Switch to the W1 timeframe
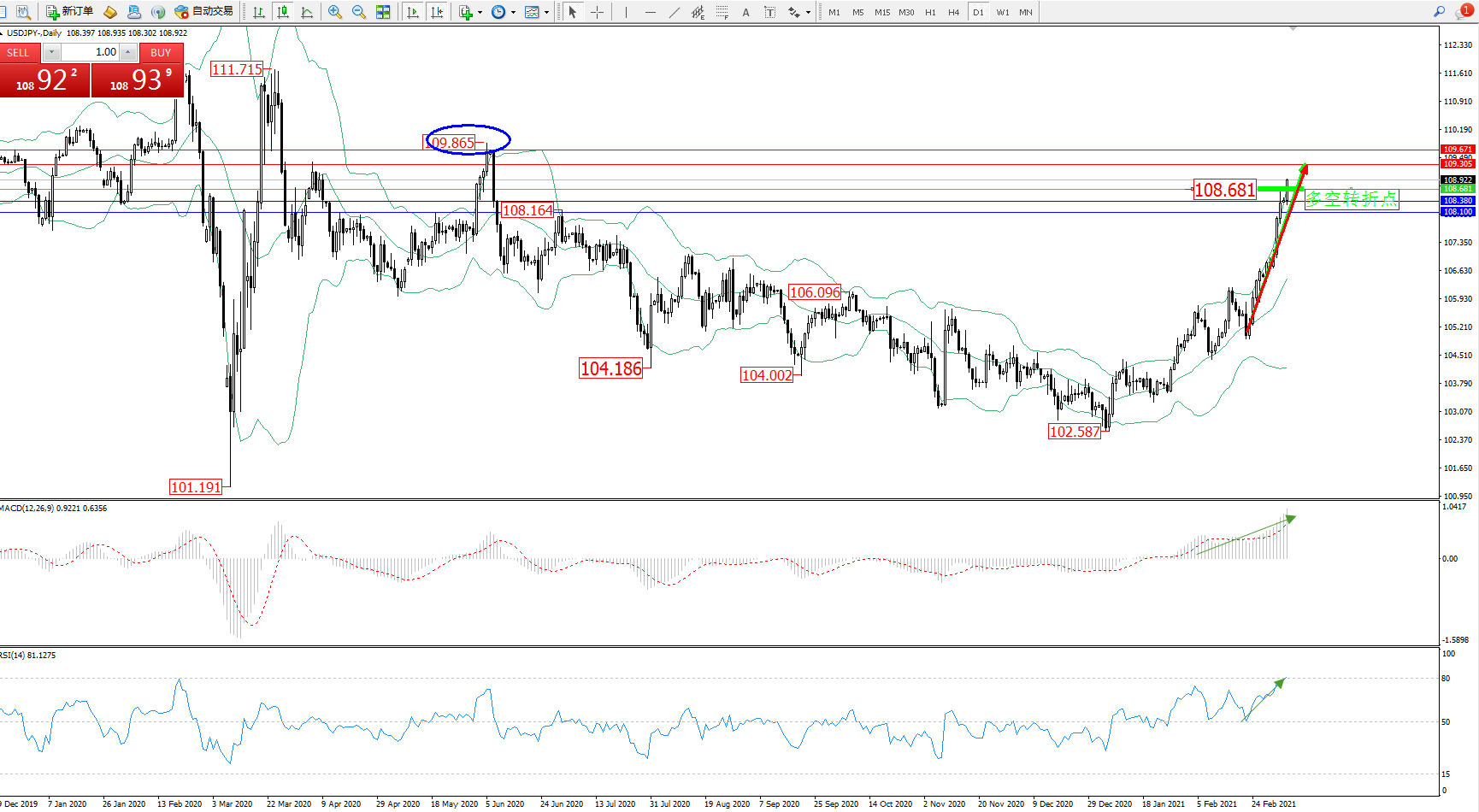The height and width of the screenshot is (812, 1479). pos(1002,12)
